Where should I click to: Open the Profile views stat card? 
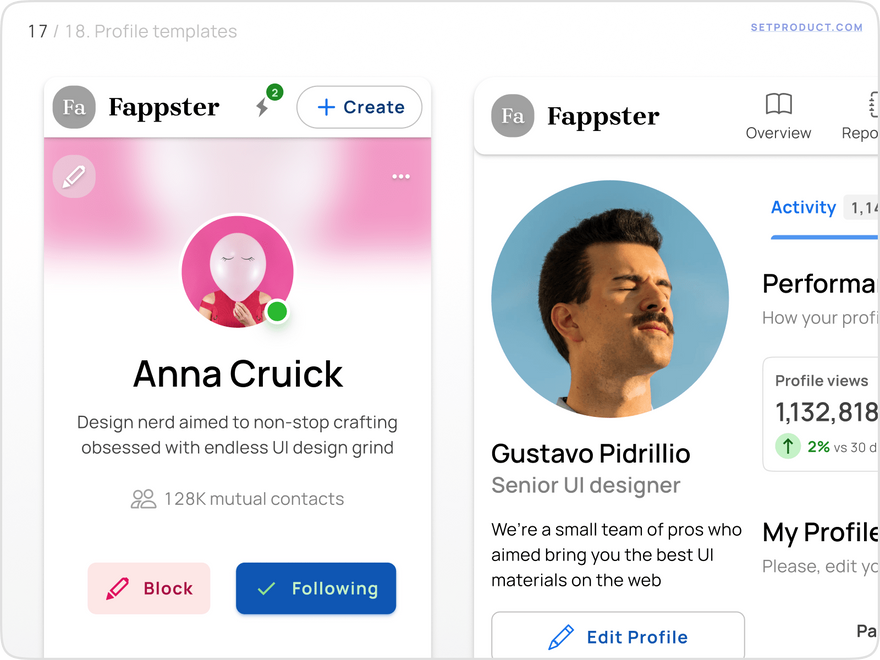(821, 414)
